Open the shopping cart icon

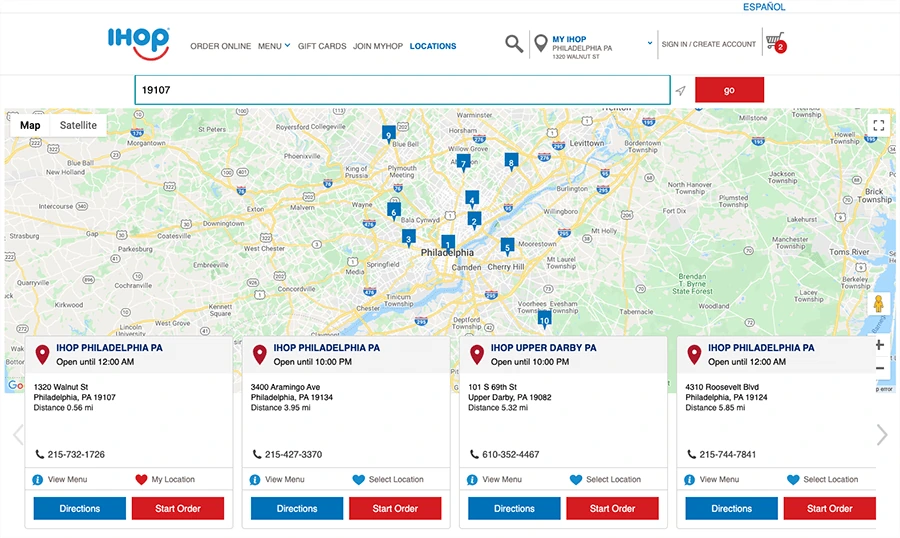tap(776, 42)
